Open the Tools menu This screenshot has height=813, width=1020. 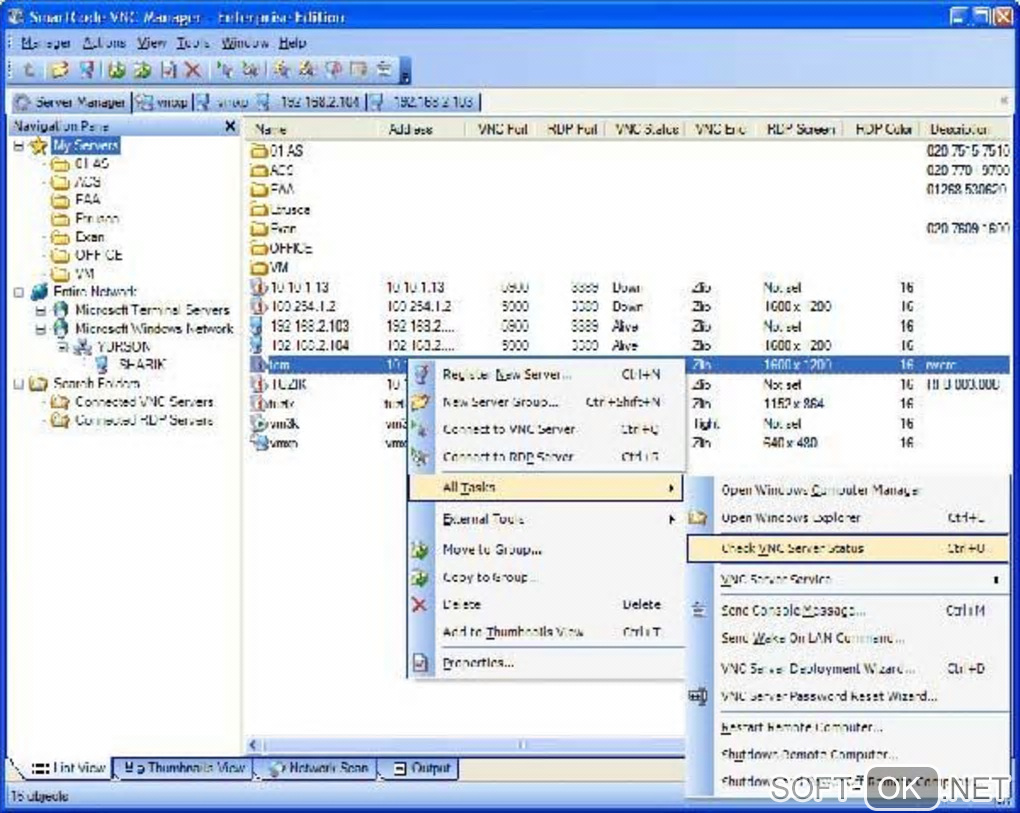(x=193, y=43)
